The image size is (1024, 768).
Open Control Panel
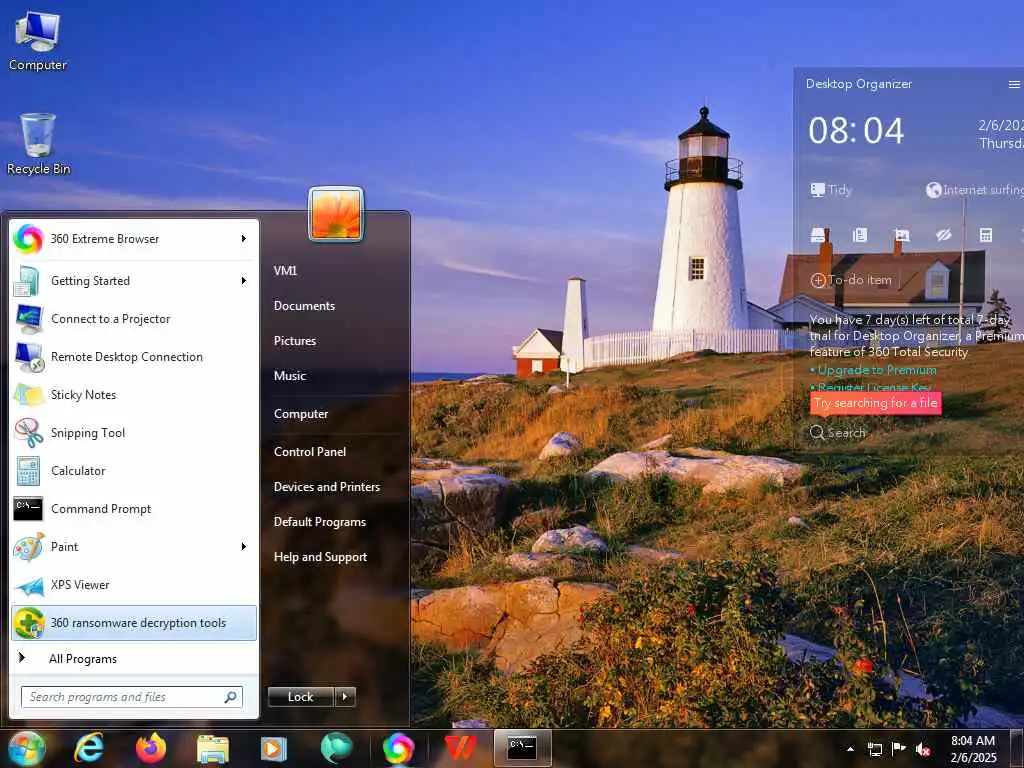tap(310, 452)
